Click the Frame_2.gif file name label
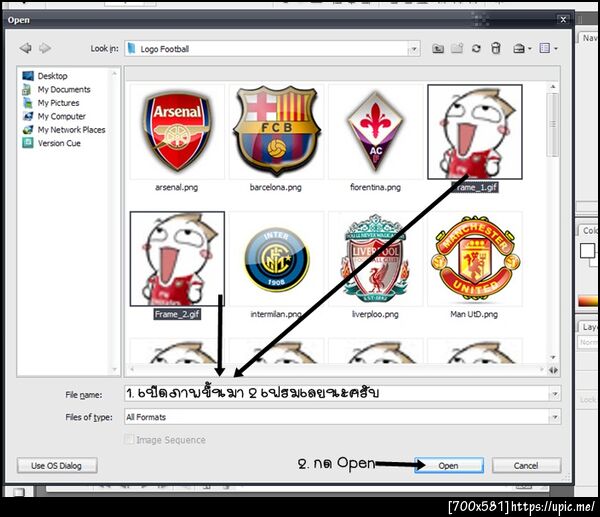Screen dimensions: 600x517 177,314
